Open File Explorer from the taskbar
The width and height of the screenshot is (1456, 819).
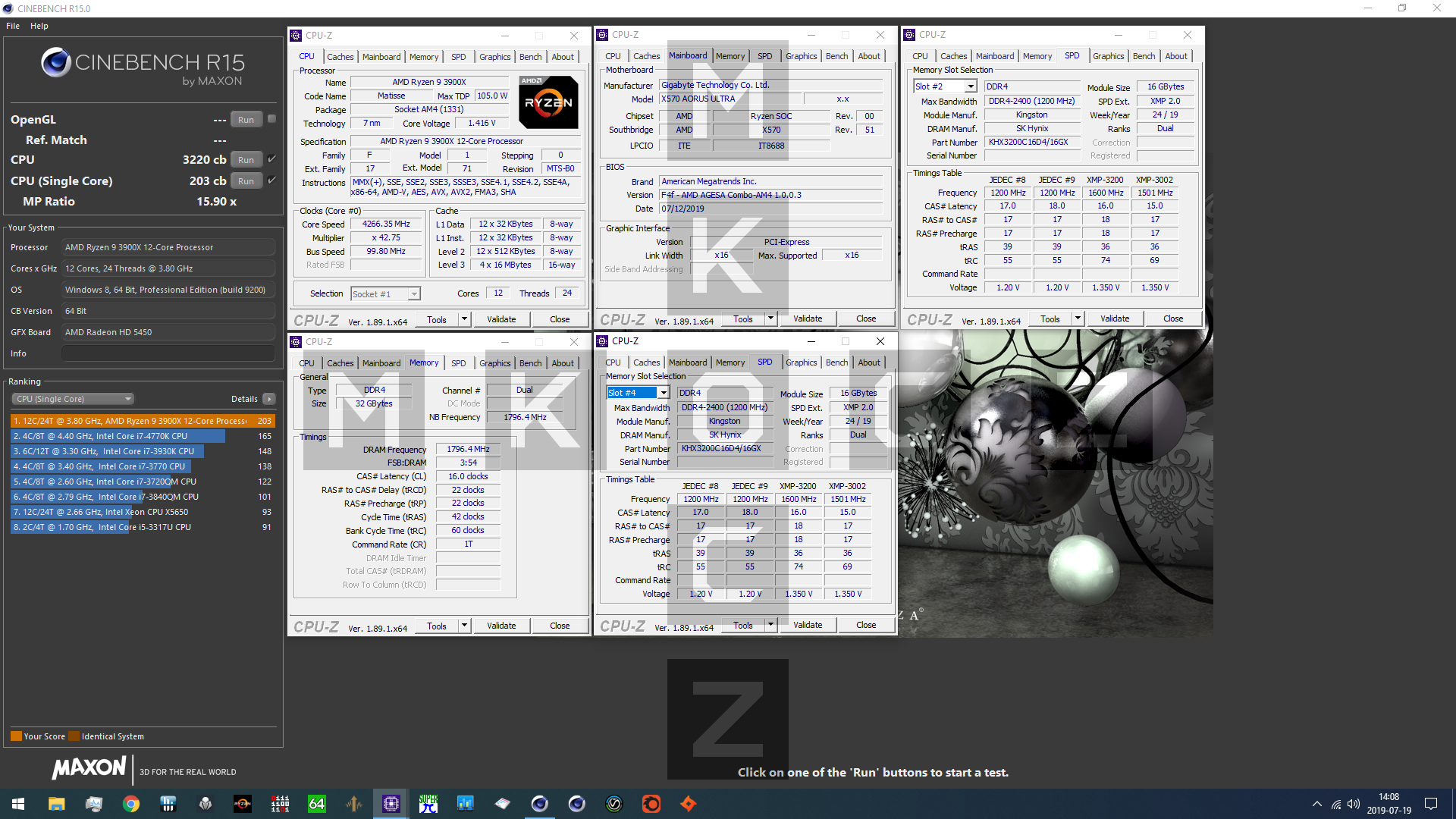(57, 804)
